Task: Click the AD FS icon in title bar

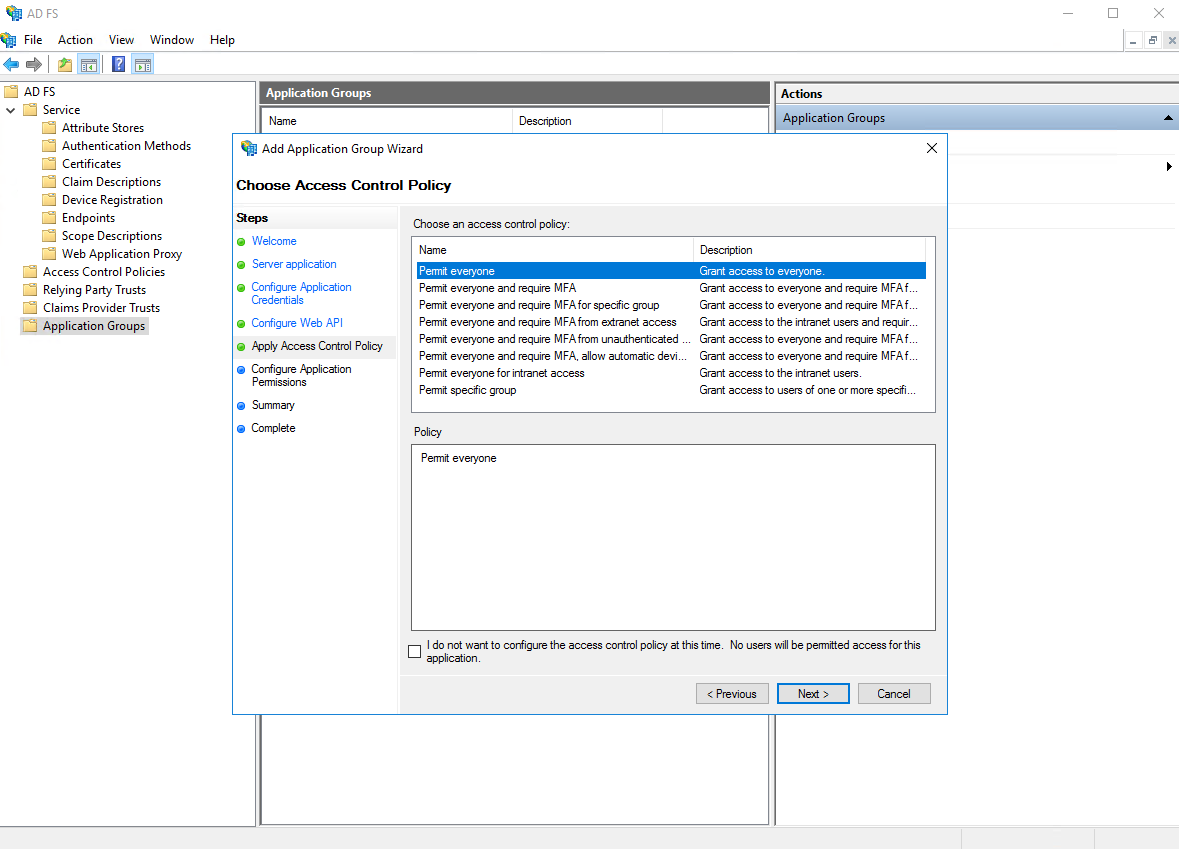Action: point(14,14)
